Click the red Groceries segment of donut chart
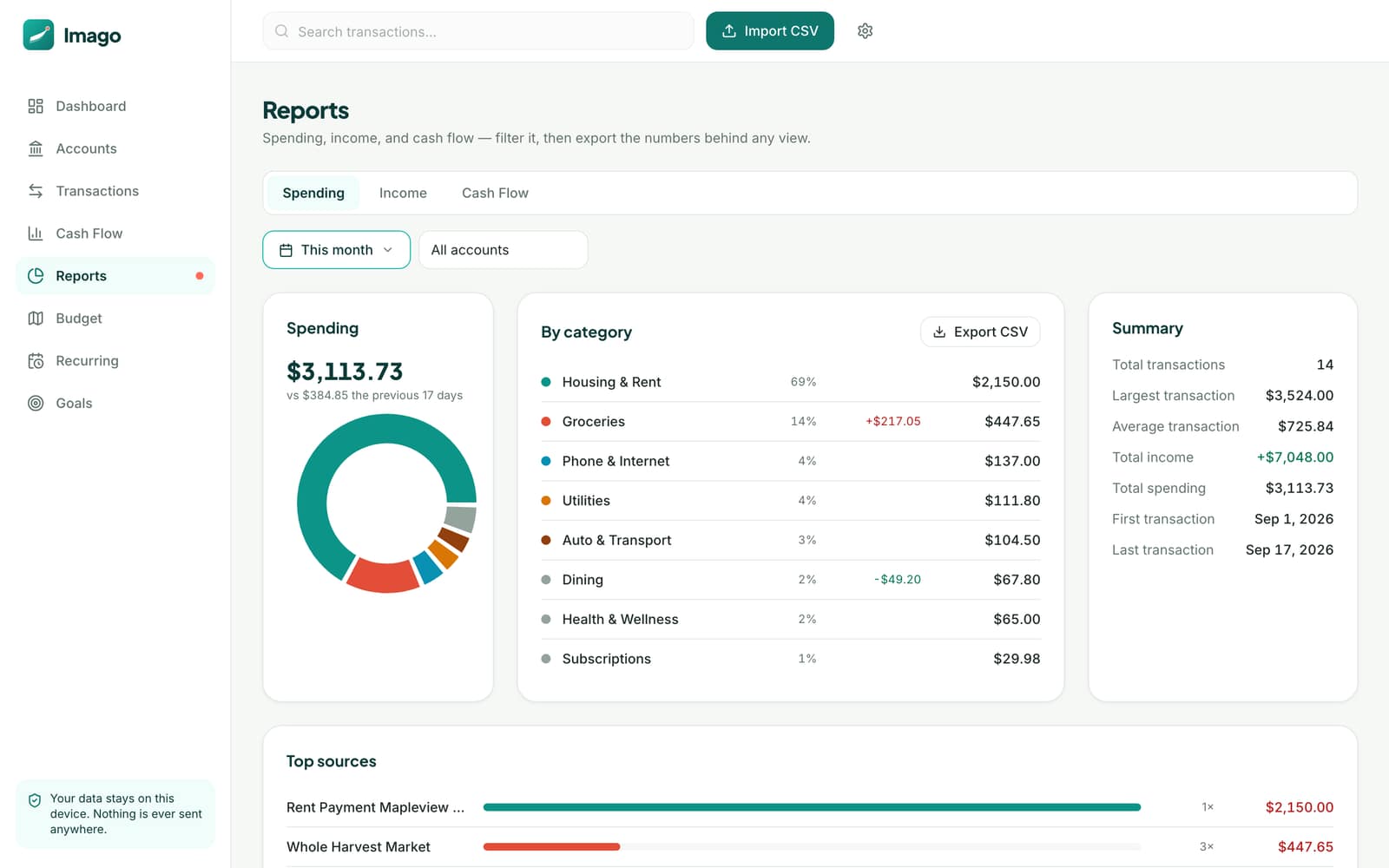Viewport: 1389px width, 868px height. pos(383,576)
